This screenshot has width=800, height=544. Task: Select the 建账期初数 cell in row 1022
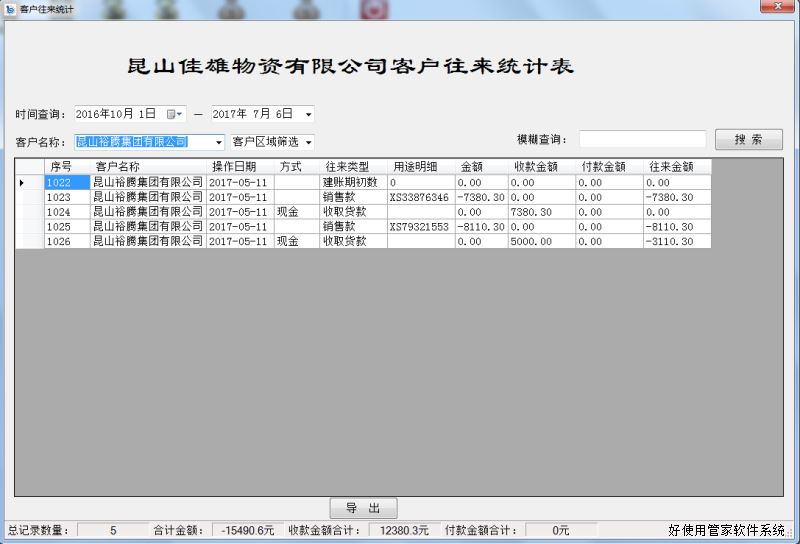351,183
